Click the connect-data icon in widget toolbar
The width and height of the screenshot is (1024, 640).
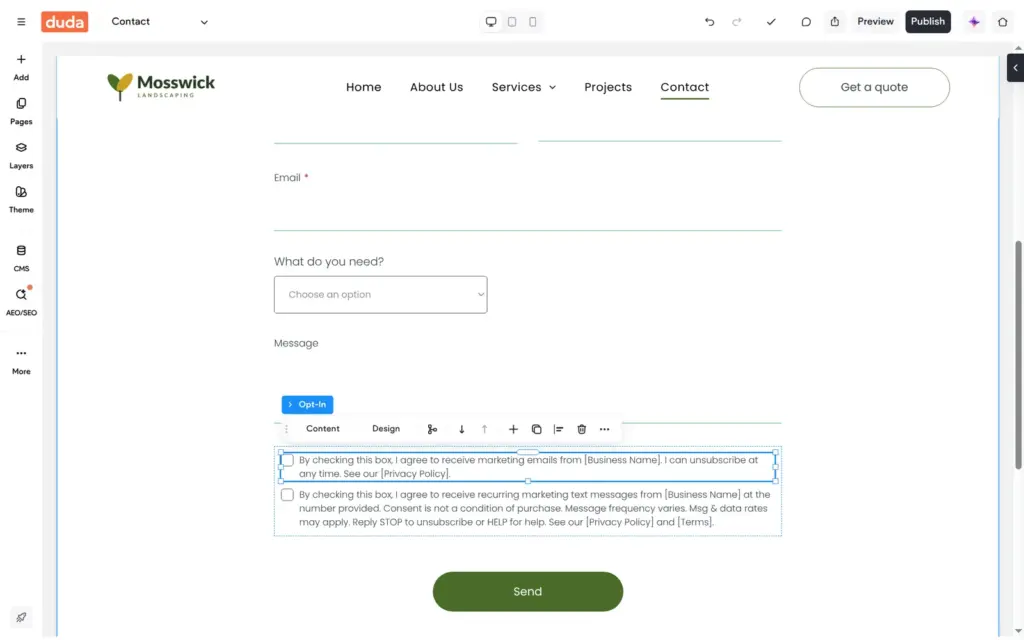[432, 429]
